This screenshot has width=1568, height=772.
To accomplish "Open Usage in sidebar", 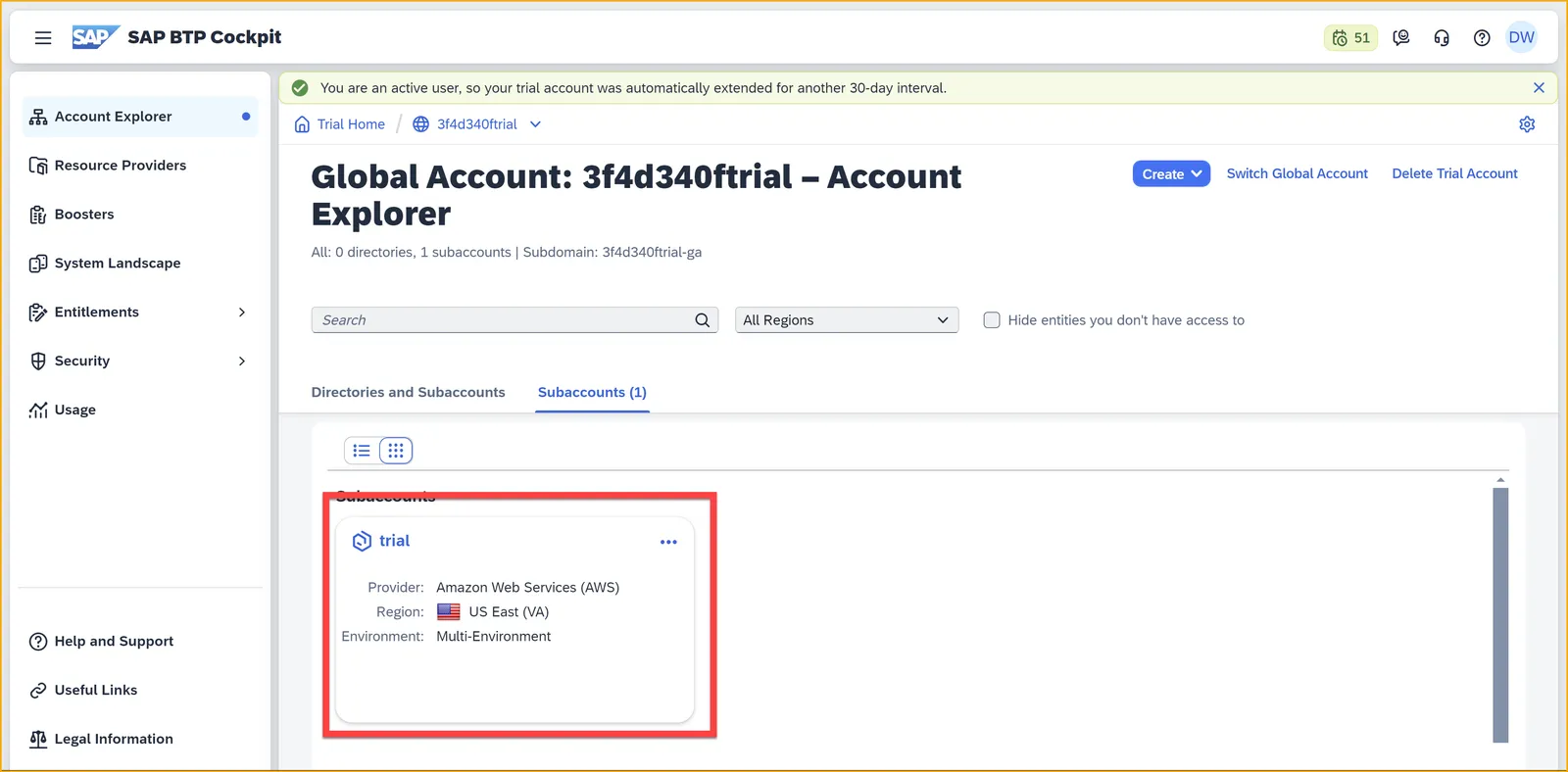I will click(140, 410).
